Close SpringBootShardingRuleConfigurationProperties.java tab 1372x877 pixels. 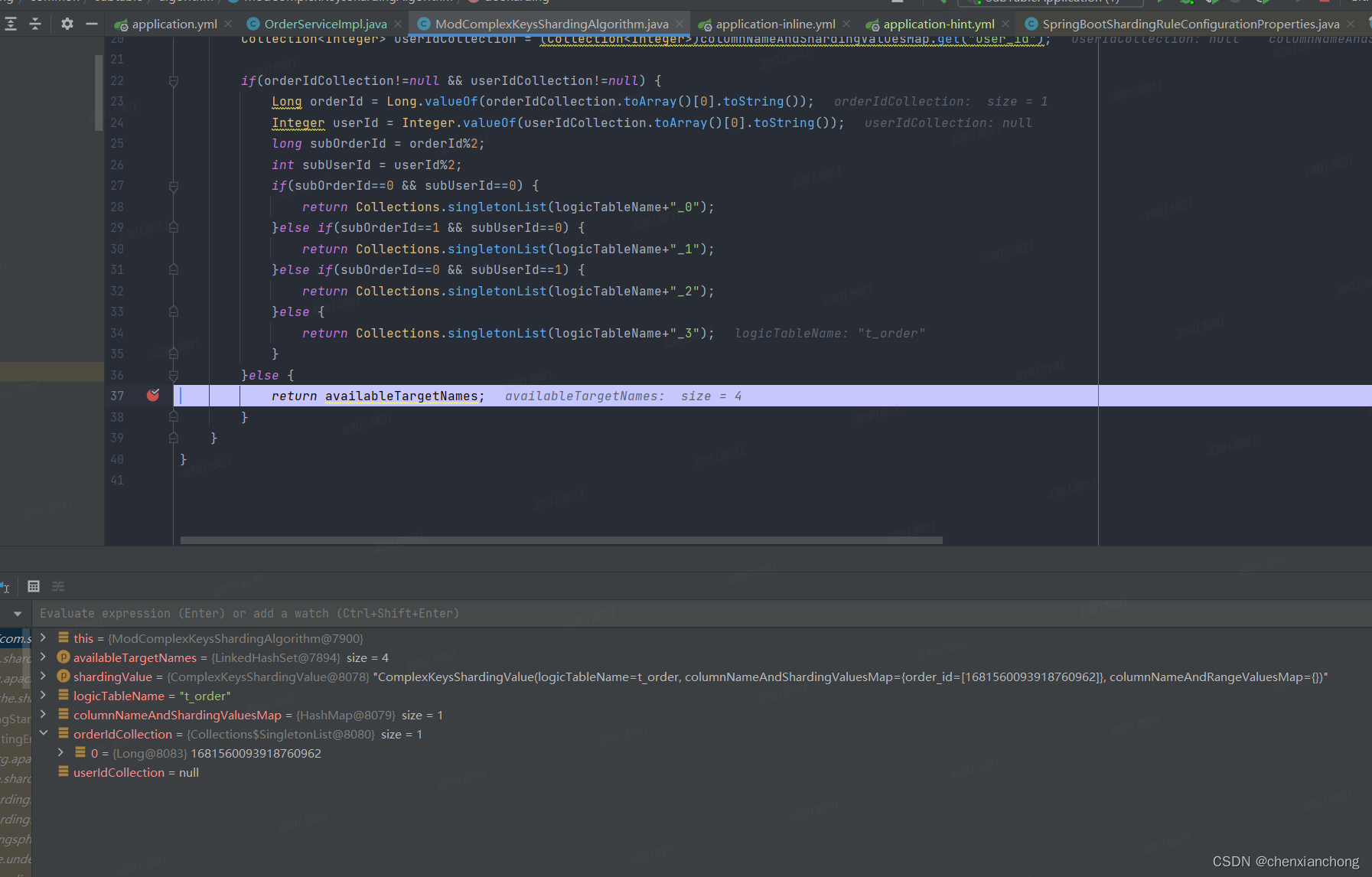pos(1351,24)
